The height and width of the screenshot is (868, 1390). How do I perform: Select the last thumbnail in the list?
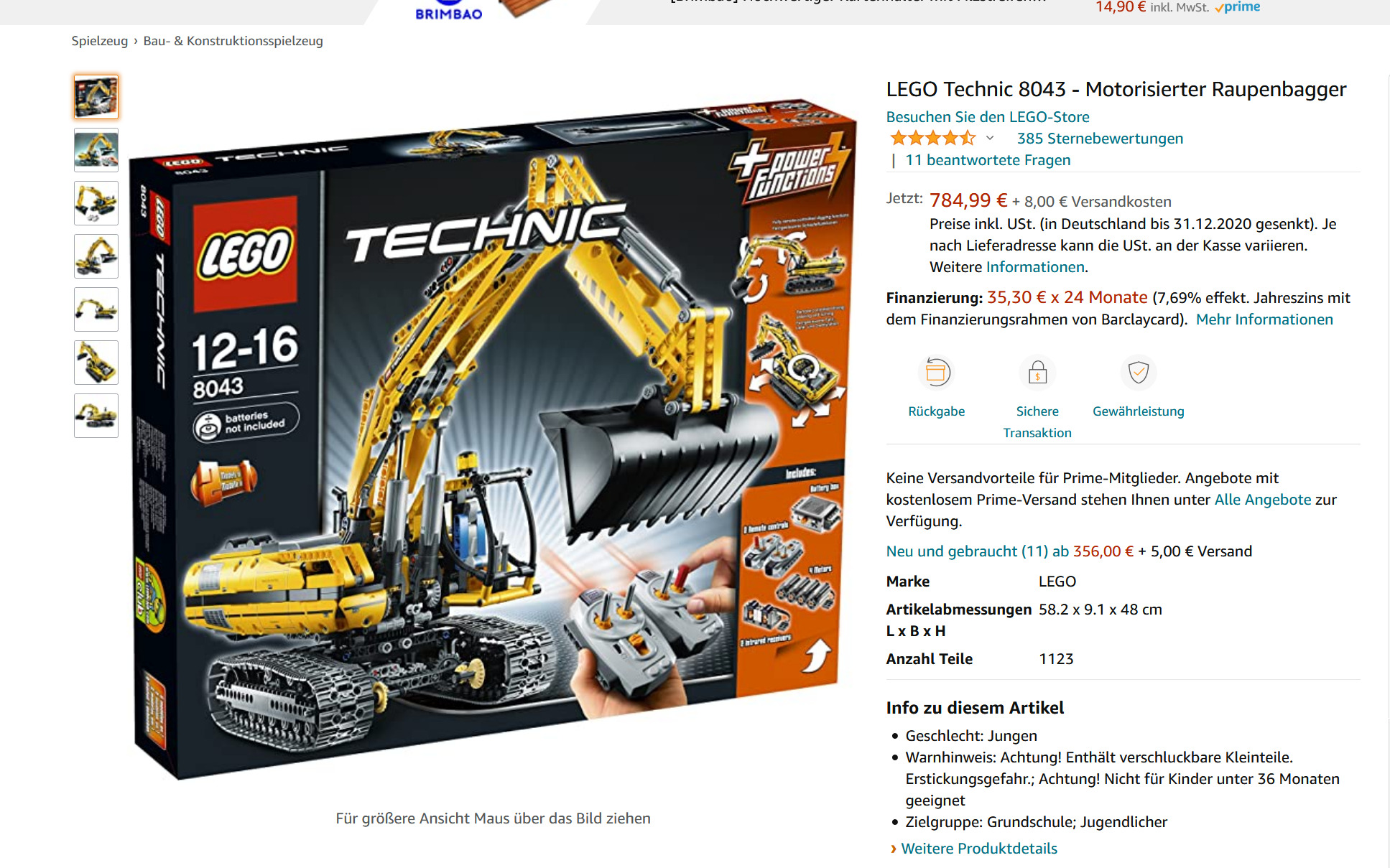pyautogui.click(x=96, y=416)
